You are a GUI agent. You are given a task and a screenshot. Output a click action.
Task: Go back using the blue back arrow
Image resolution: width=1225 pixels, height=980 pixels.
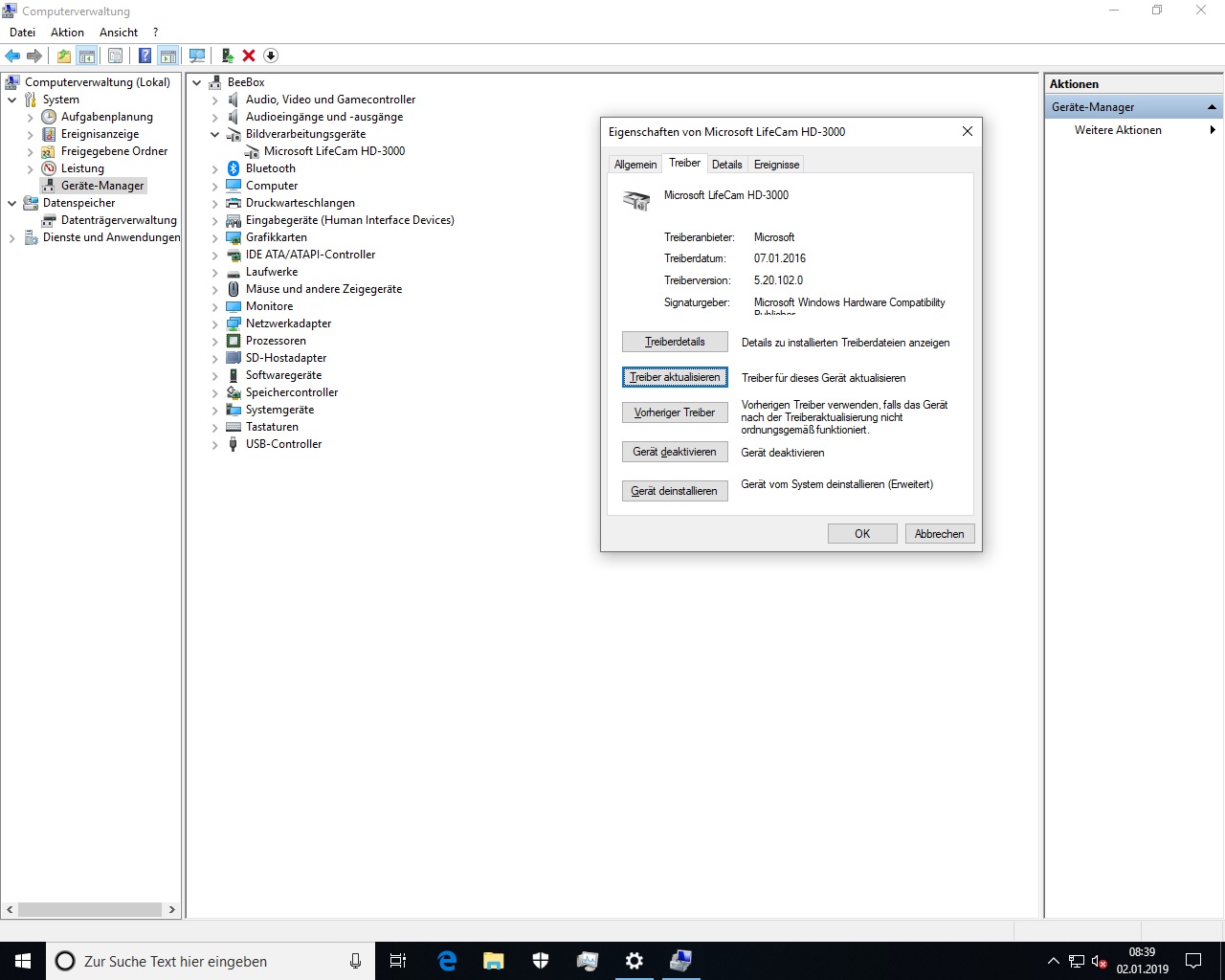click(x=12, y=56)
